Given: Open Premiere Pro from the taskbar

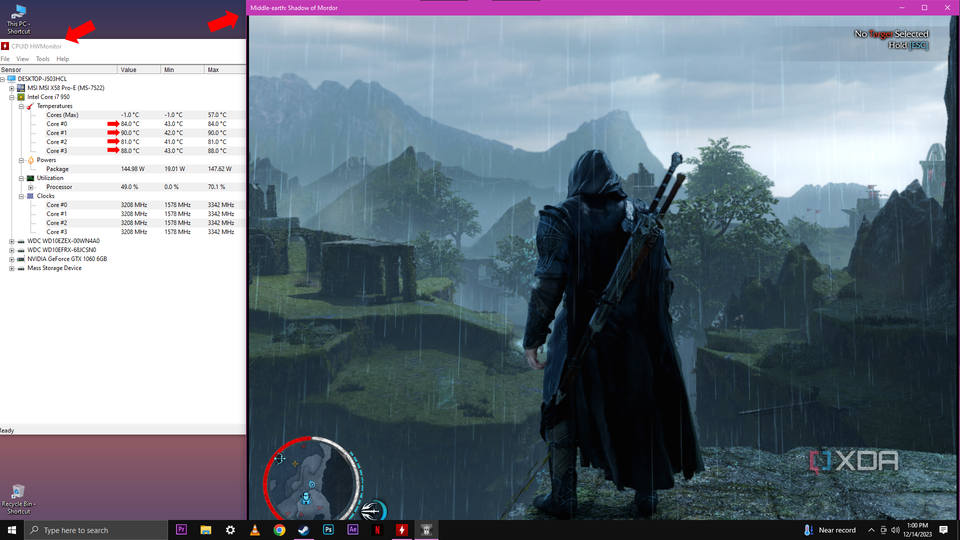Looking at the screenshot, I should click(x=181, y=530).
